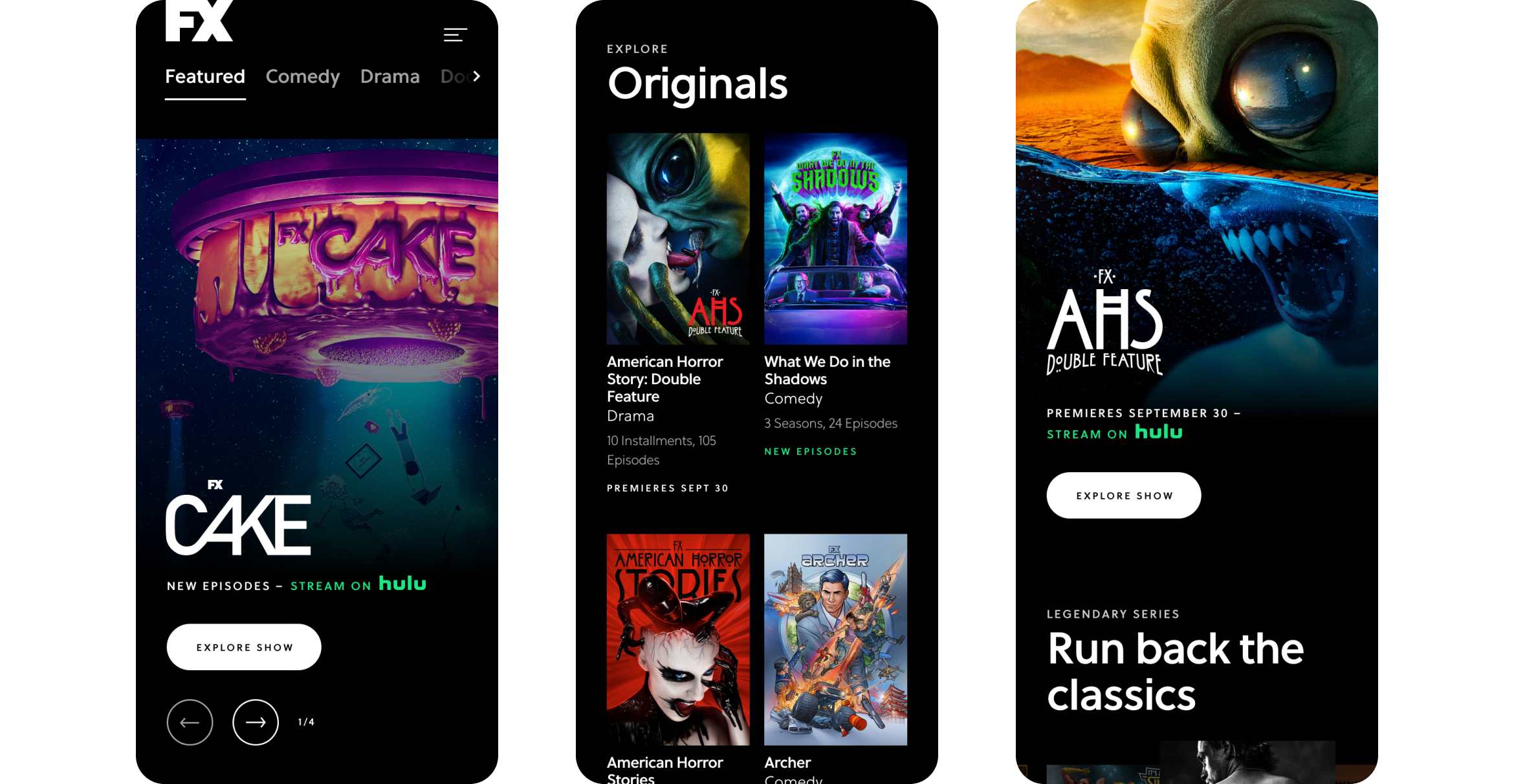Open the Archer poster thumbnail

pos(835,639)
